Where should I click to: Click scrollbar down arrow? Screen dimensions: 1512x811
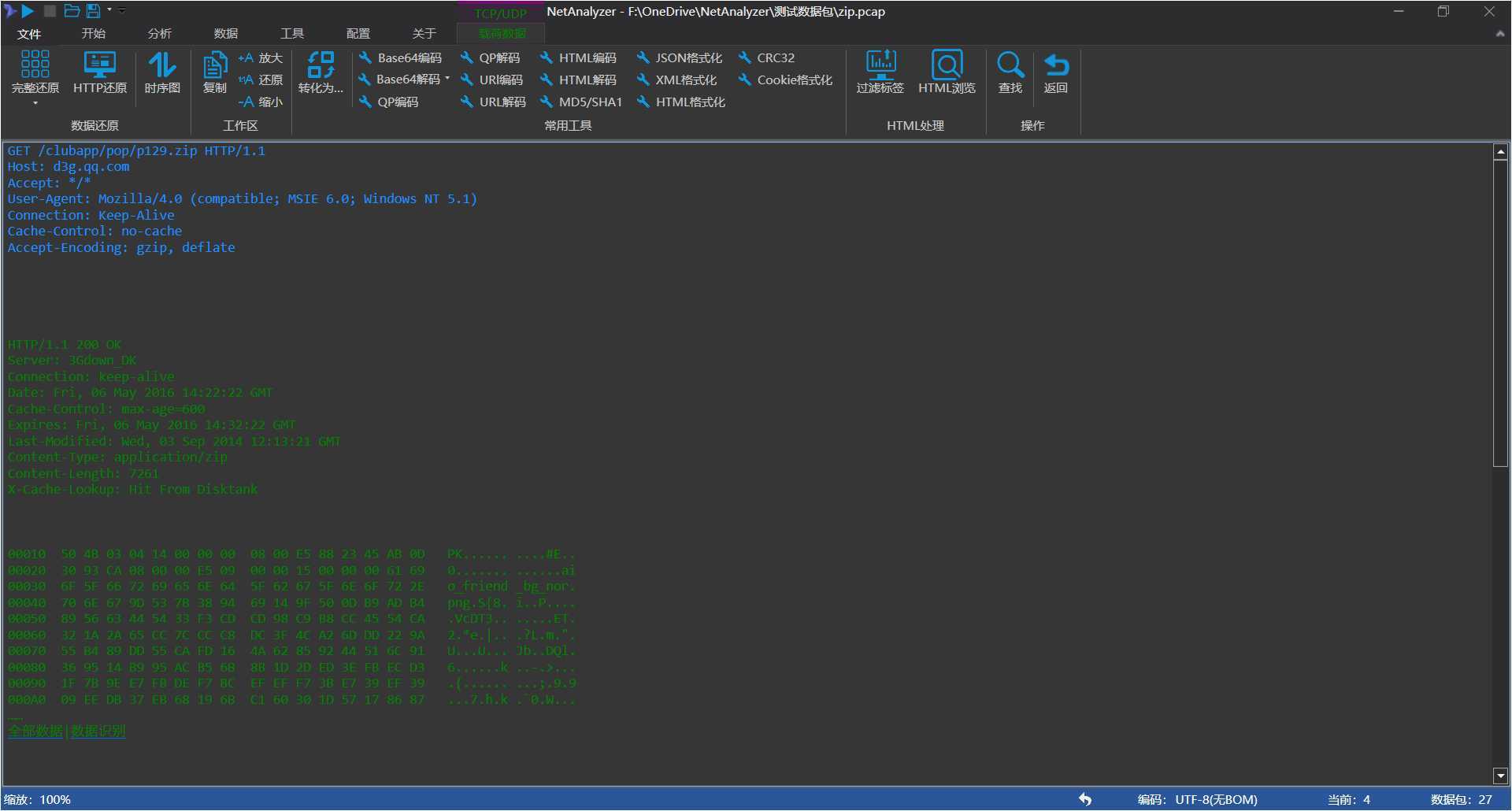(1500, 776)
